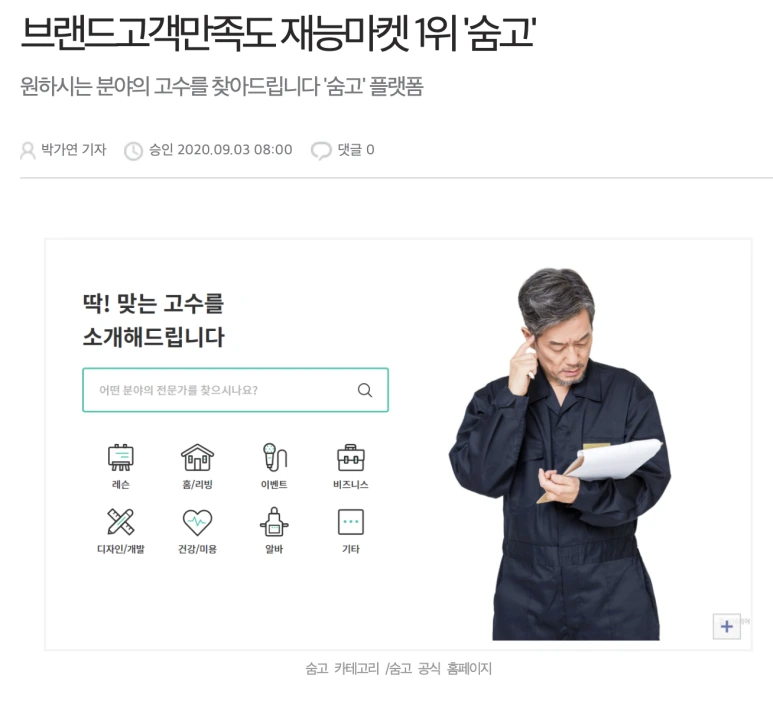
Task: Click the 숨고 카테고리 image caption
Action: pos(398,668)
